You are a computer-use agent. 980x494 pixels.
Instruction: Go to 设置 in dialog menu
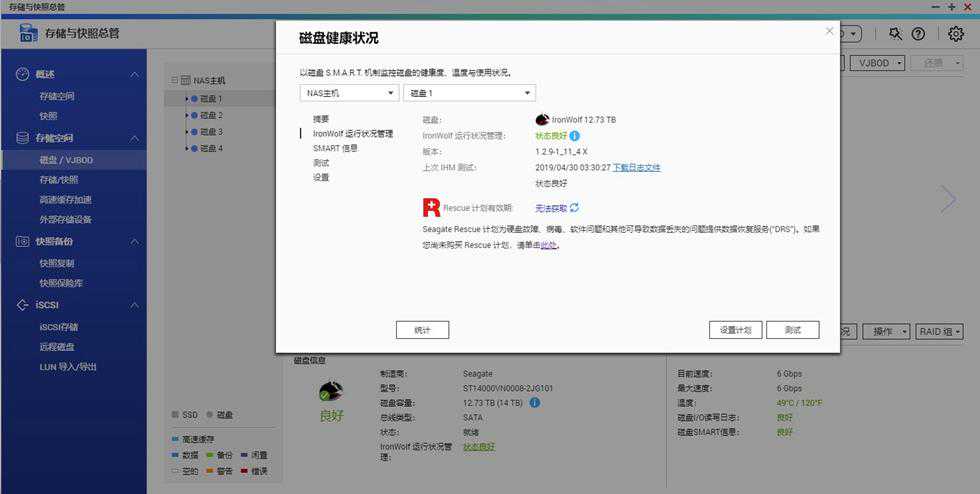[x=321, y=177]
